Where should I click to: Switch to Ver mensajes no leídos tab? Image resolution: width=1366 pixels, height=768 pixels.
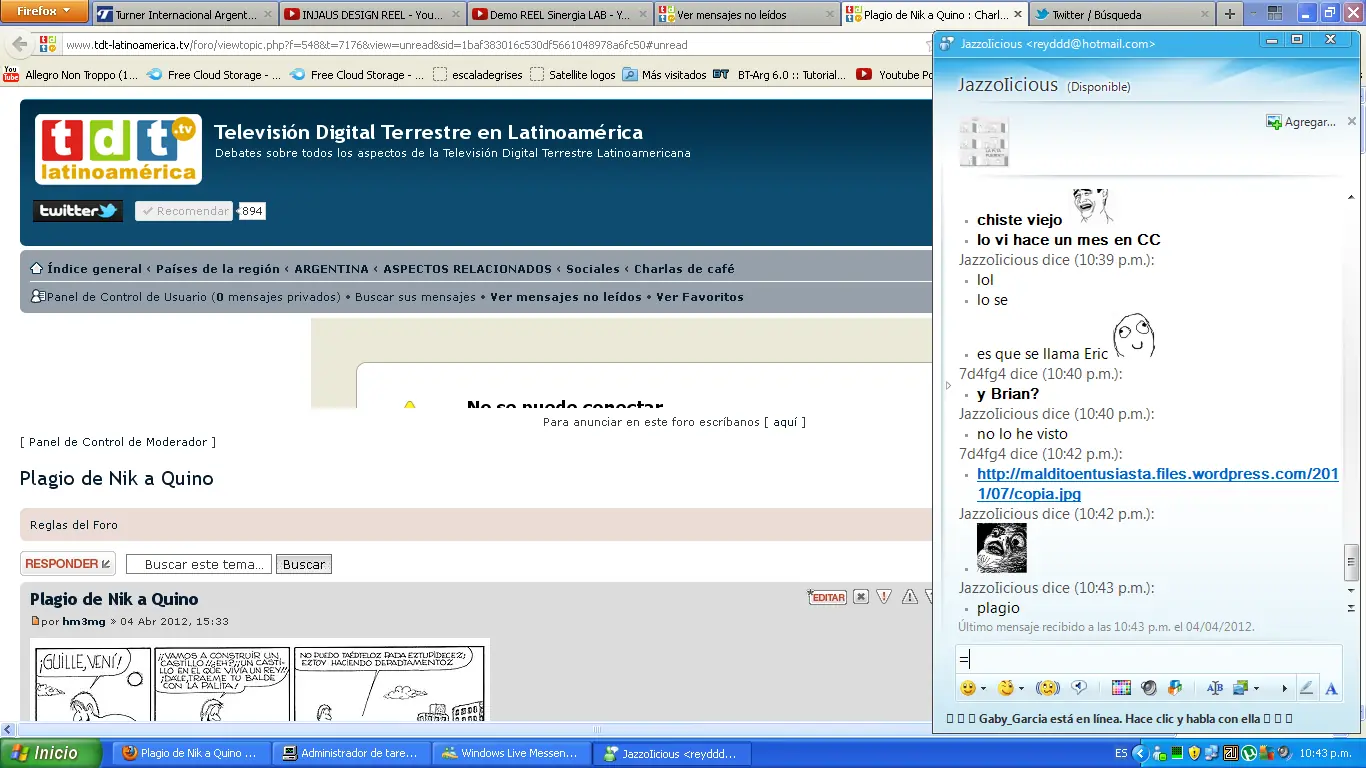click(x=746, y=15)
